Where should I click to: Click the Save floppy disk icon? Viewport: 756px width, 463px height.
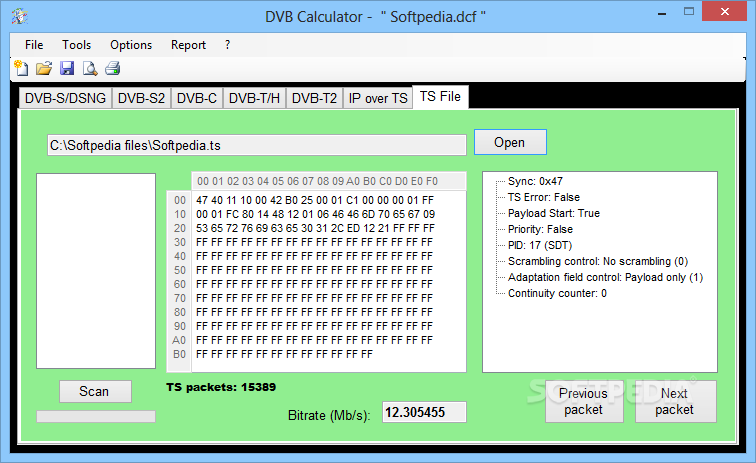click(x=67, y=68)
